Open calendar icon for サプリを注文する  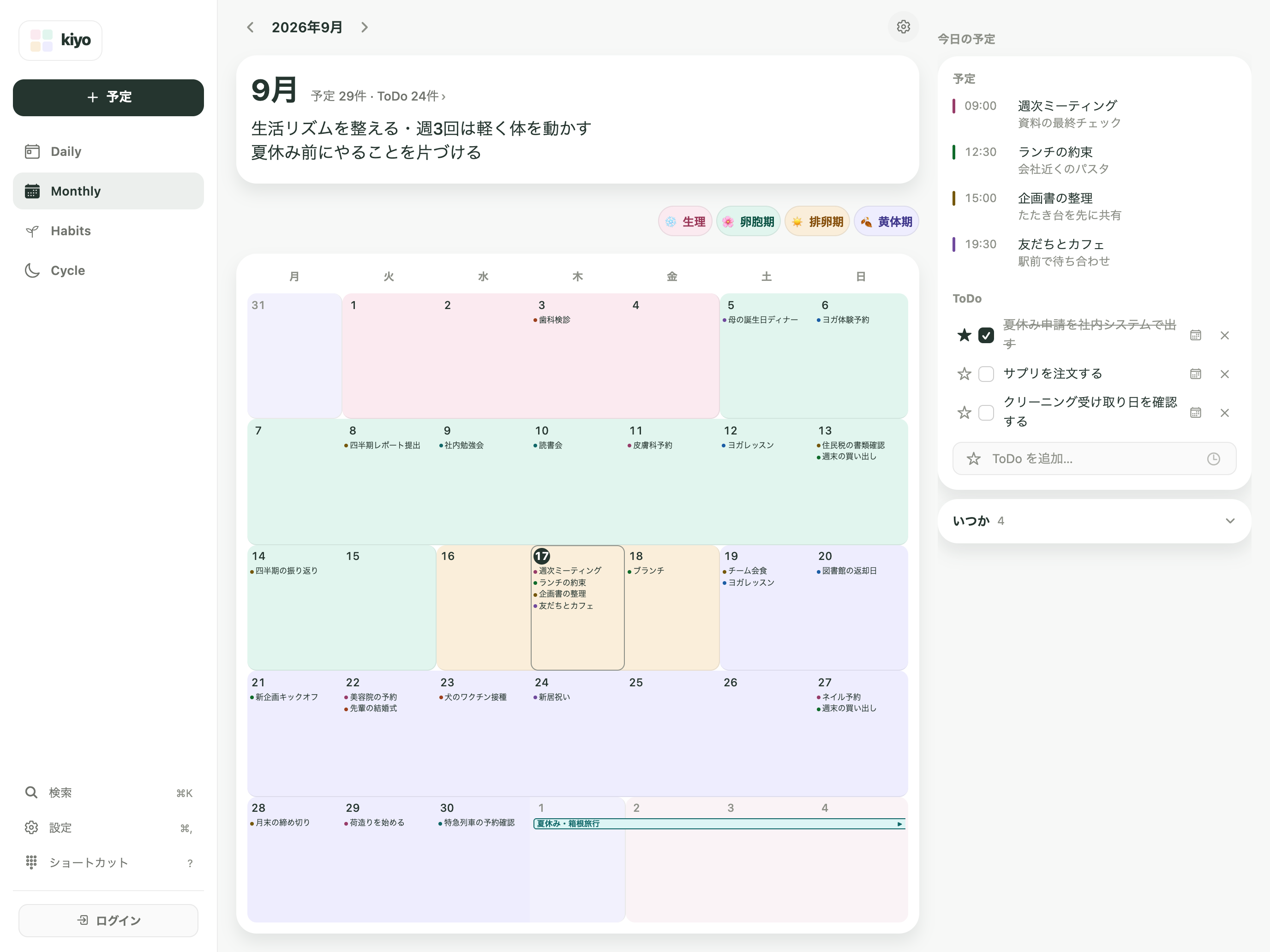pyautogui.click(x=1195, y=374)
